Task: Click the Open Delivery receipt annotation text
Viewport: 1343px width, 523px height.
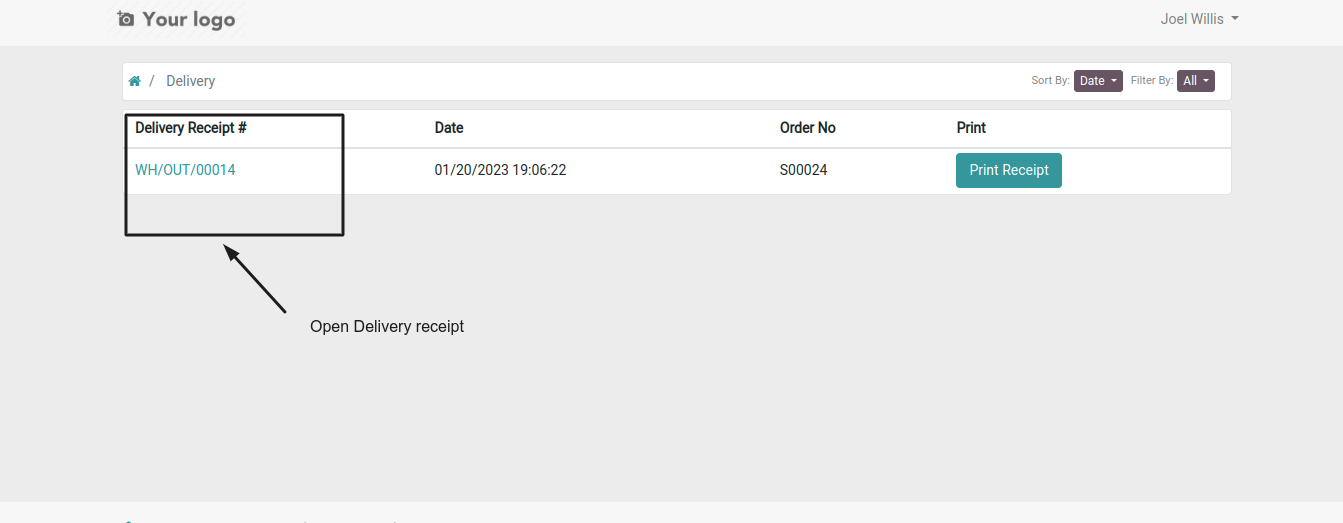Action: click(387, 326)
